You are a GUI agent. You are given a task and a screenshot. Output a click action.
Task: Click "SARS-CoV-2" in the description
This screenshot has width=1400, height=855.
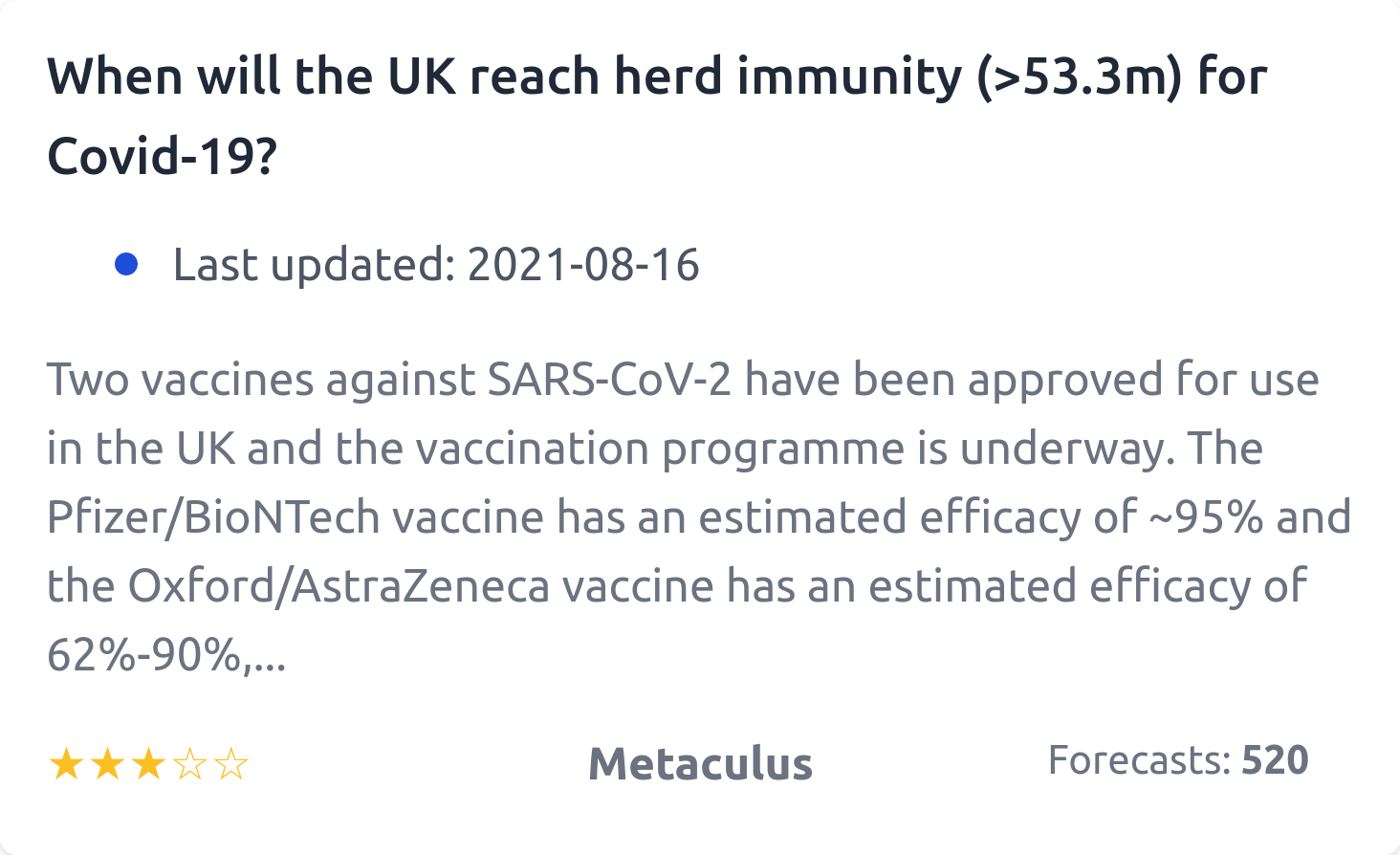pos(609,380)
